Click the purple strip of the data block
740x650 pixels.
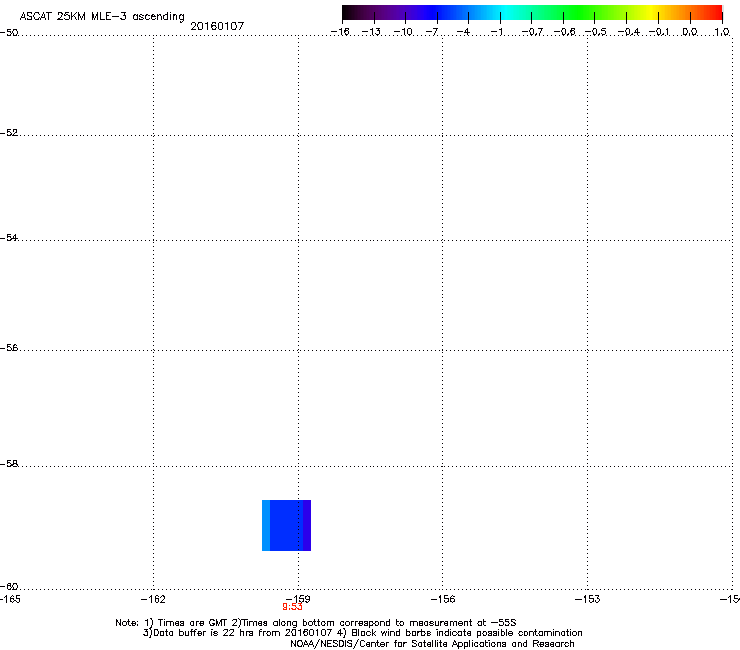click(x=307, y=525)
